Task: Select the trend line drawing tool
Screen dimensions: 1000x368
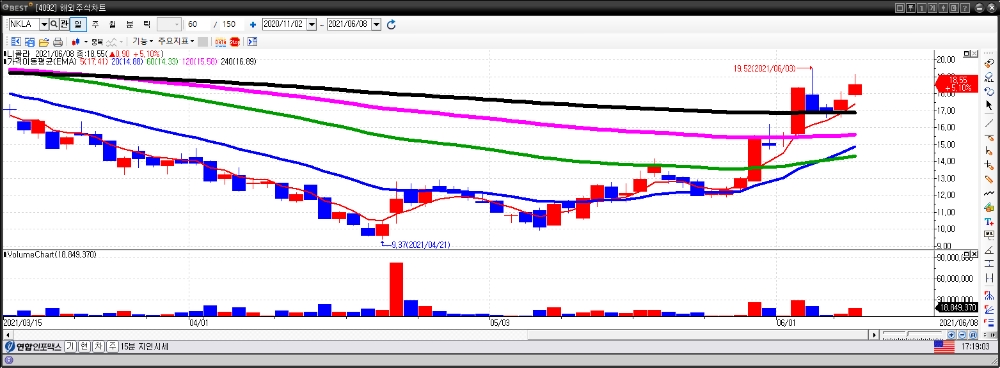Action: (x=989, y=123)
